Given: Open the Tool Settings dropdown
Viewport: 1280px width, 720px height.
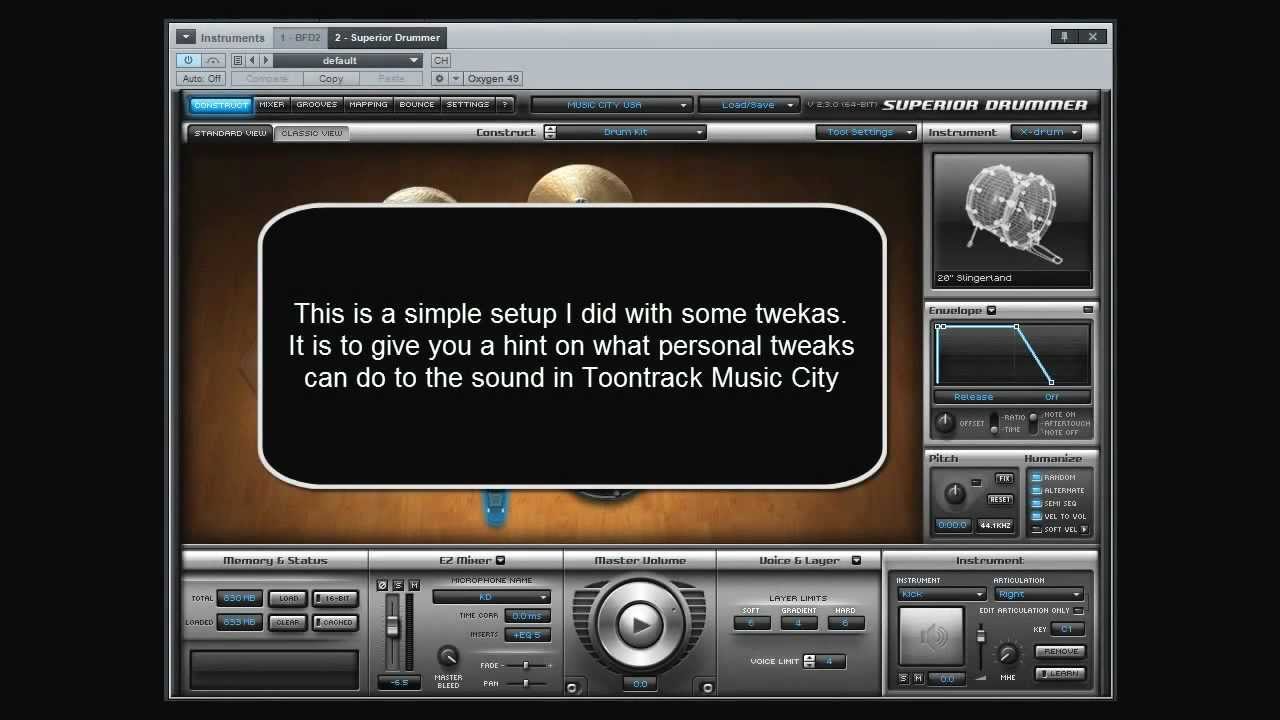Looking at the screenshot, I should tap(866, 132).
